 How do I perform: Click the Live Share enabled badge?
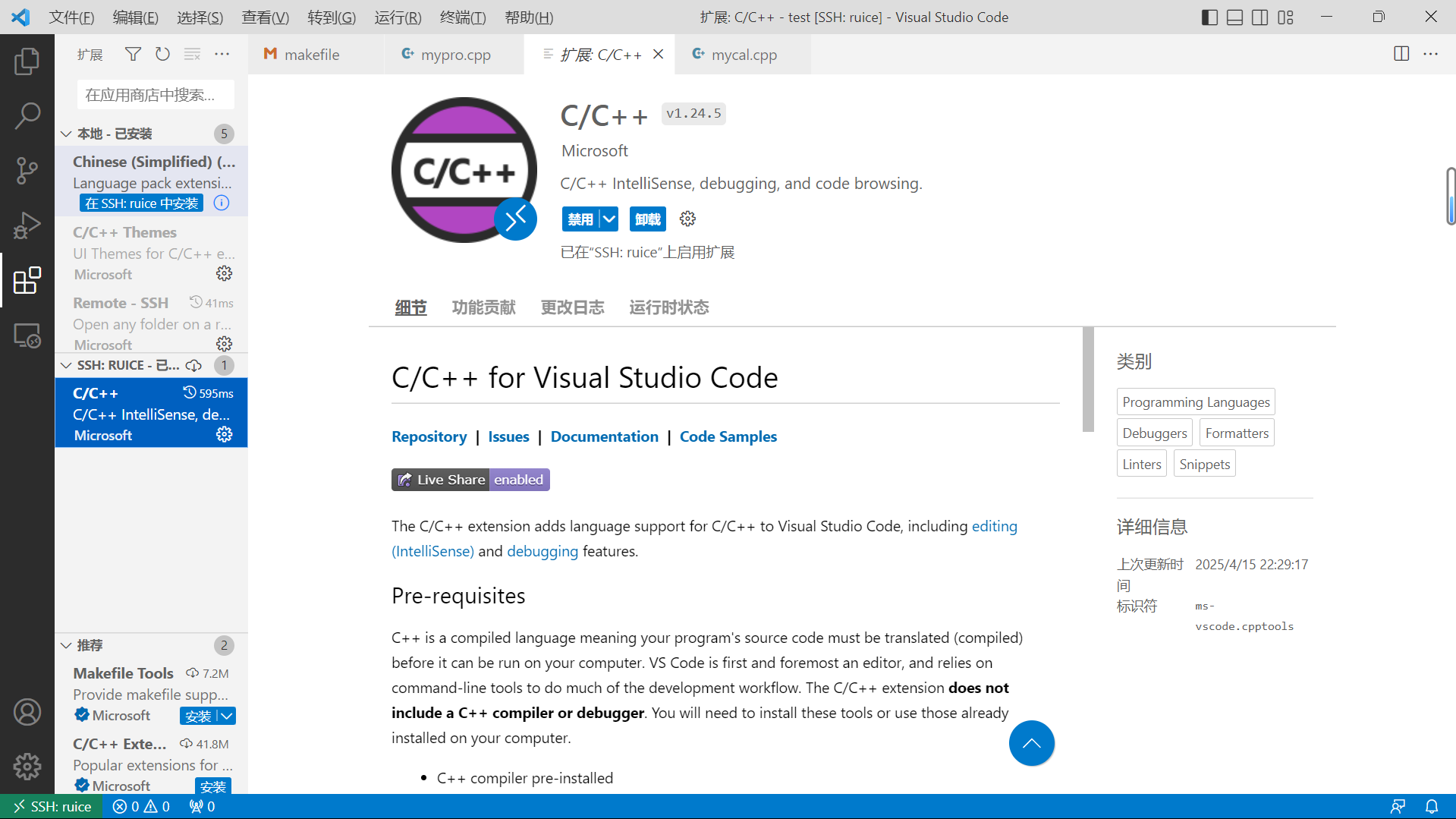pyautogui.click(x=470, y=480)
